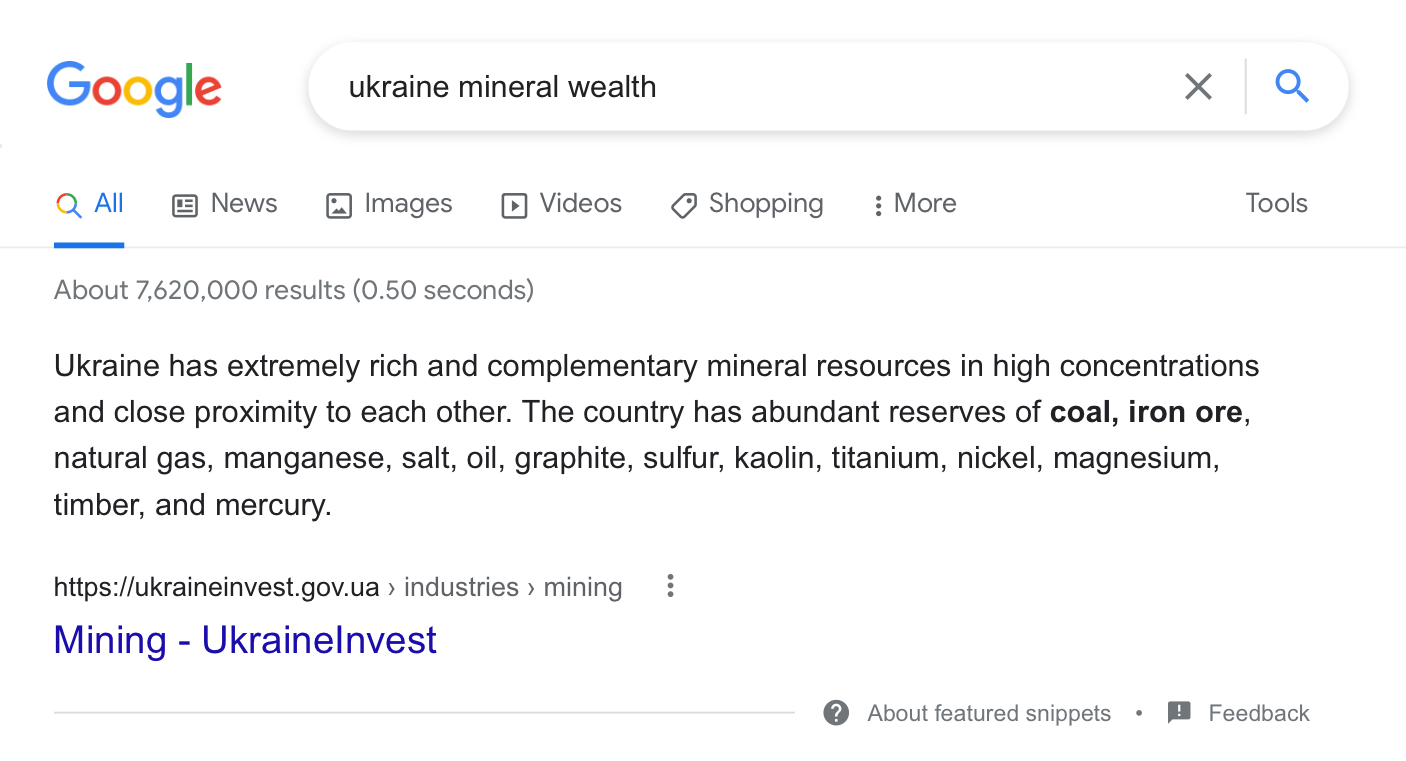Viewport: 1406px width, 761px height.
Task: Click the blue magnifying glass search button
Action: [x=1292, y=87]
